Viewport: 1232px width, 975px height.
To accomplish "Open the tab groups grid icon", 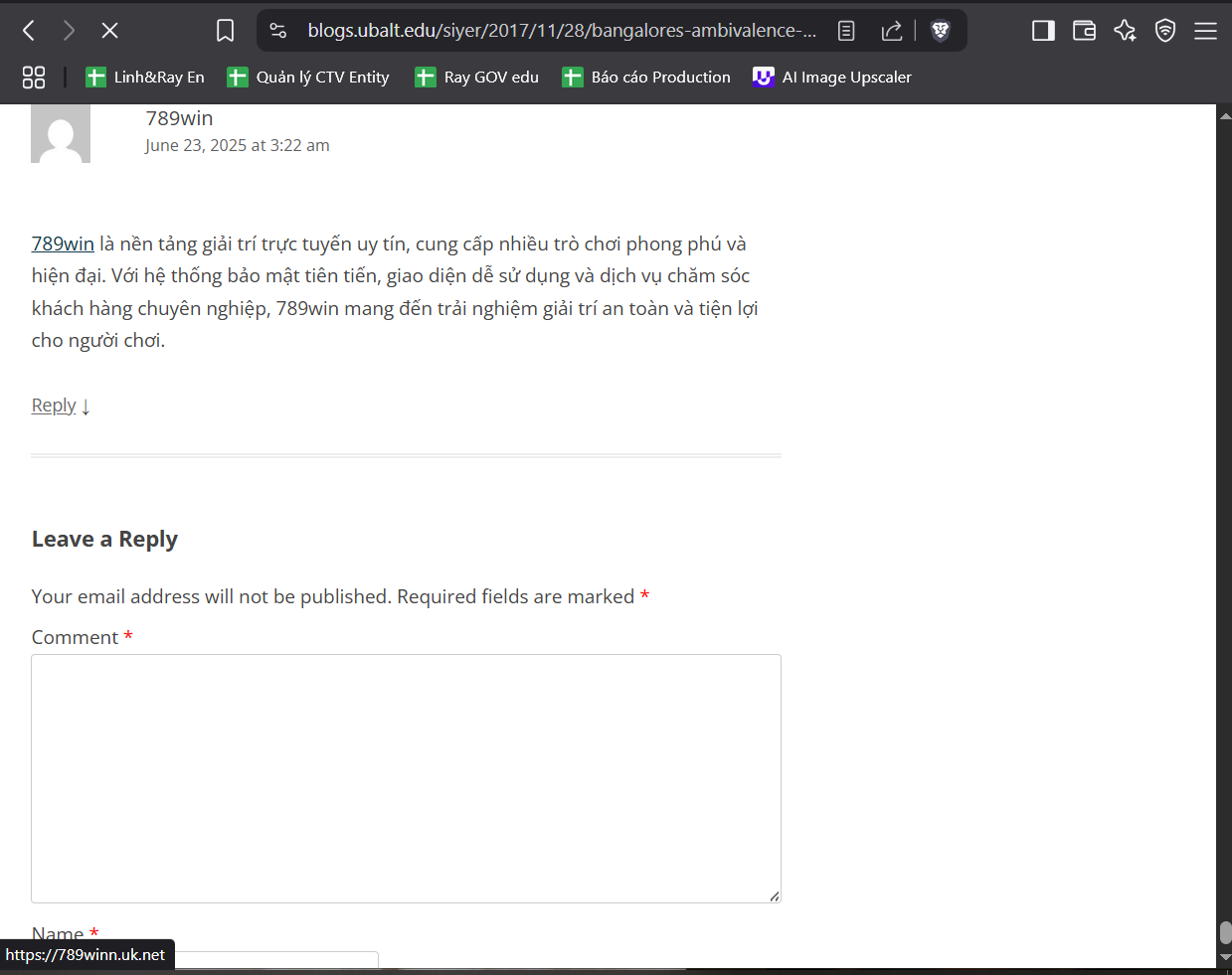I will (34, 78).
